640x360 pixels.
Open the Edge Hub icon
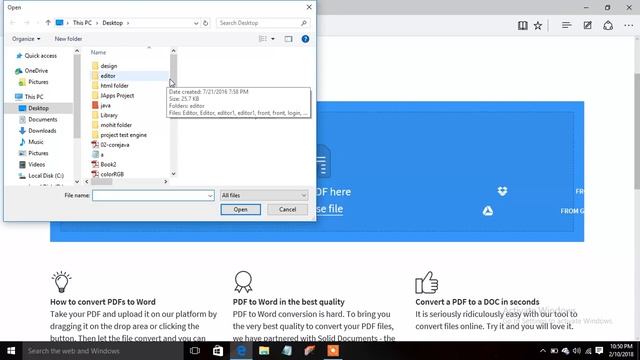click(x=566, y=25)
